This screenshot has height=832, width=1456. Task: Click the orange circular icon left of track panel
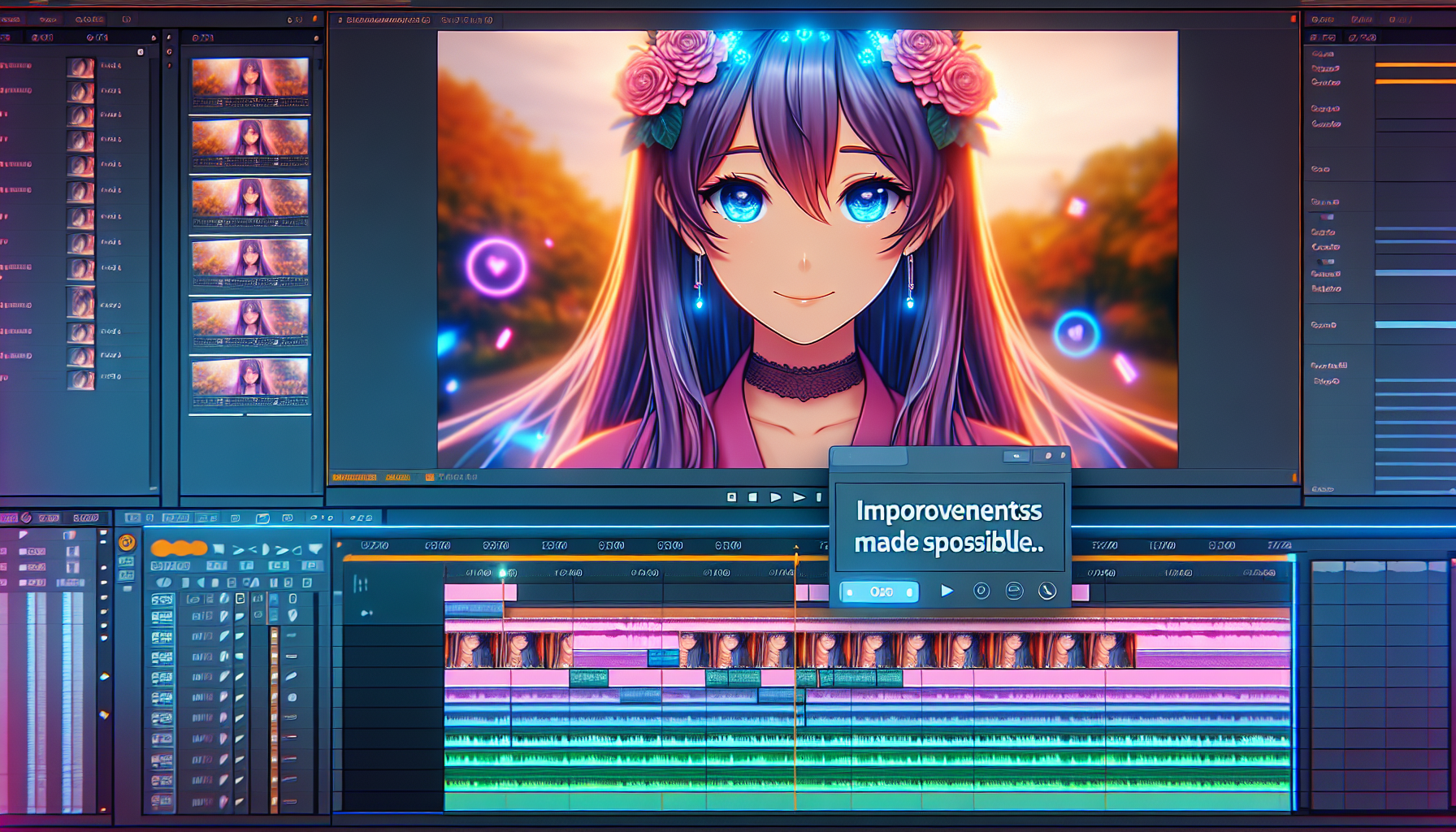(127, 542)
